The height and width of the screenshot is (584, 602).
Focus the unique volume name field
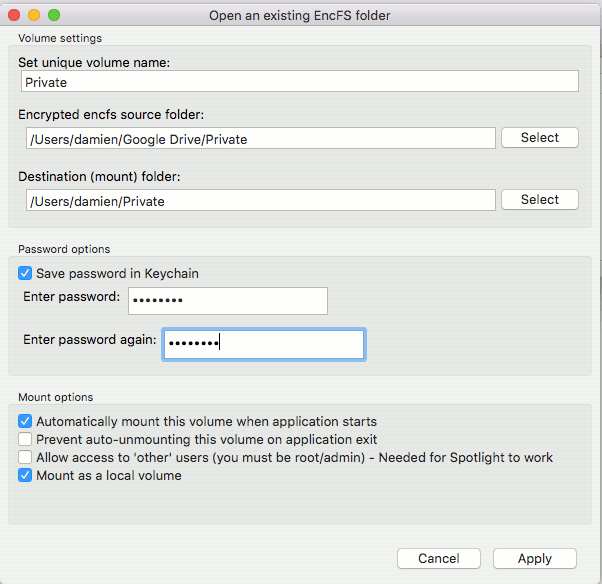click(299, 81)
